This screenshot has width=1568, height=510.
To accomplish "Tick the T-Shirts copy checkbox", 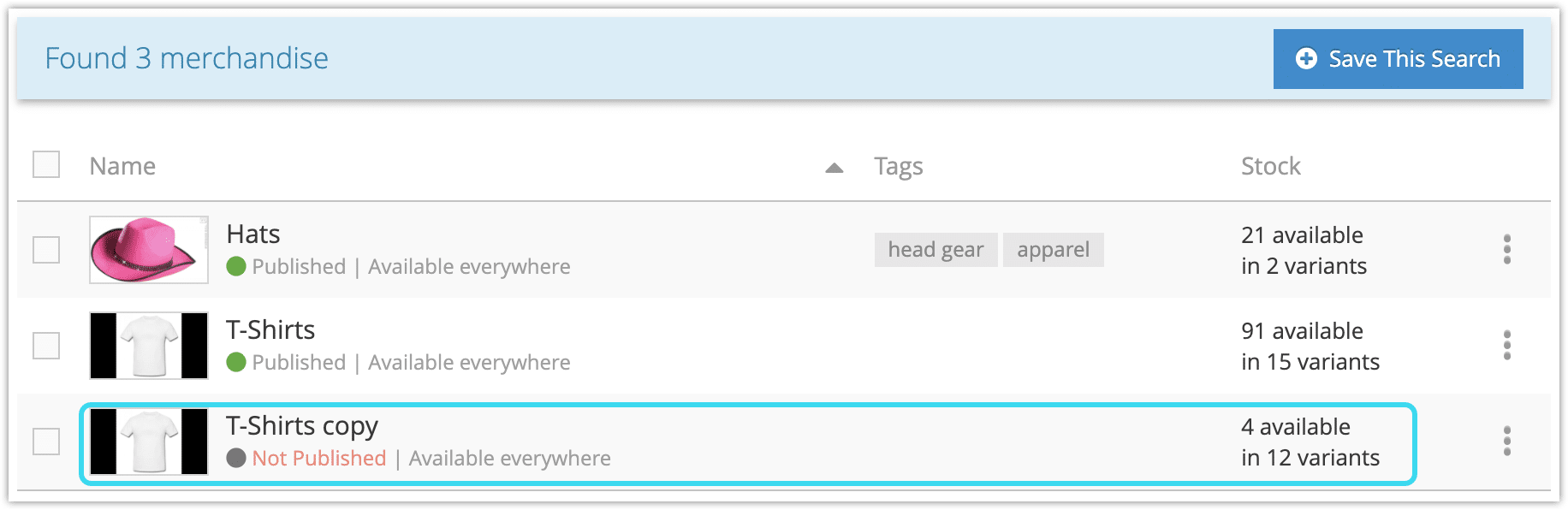I will point(46,442).
